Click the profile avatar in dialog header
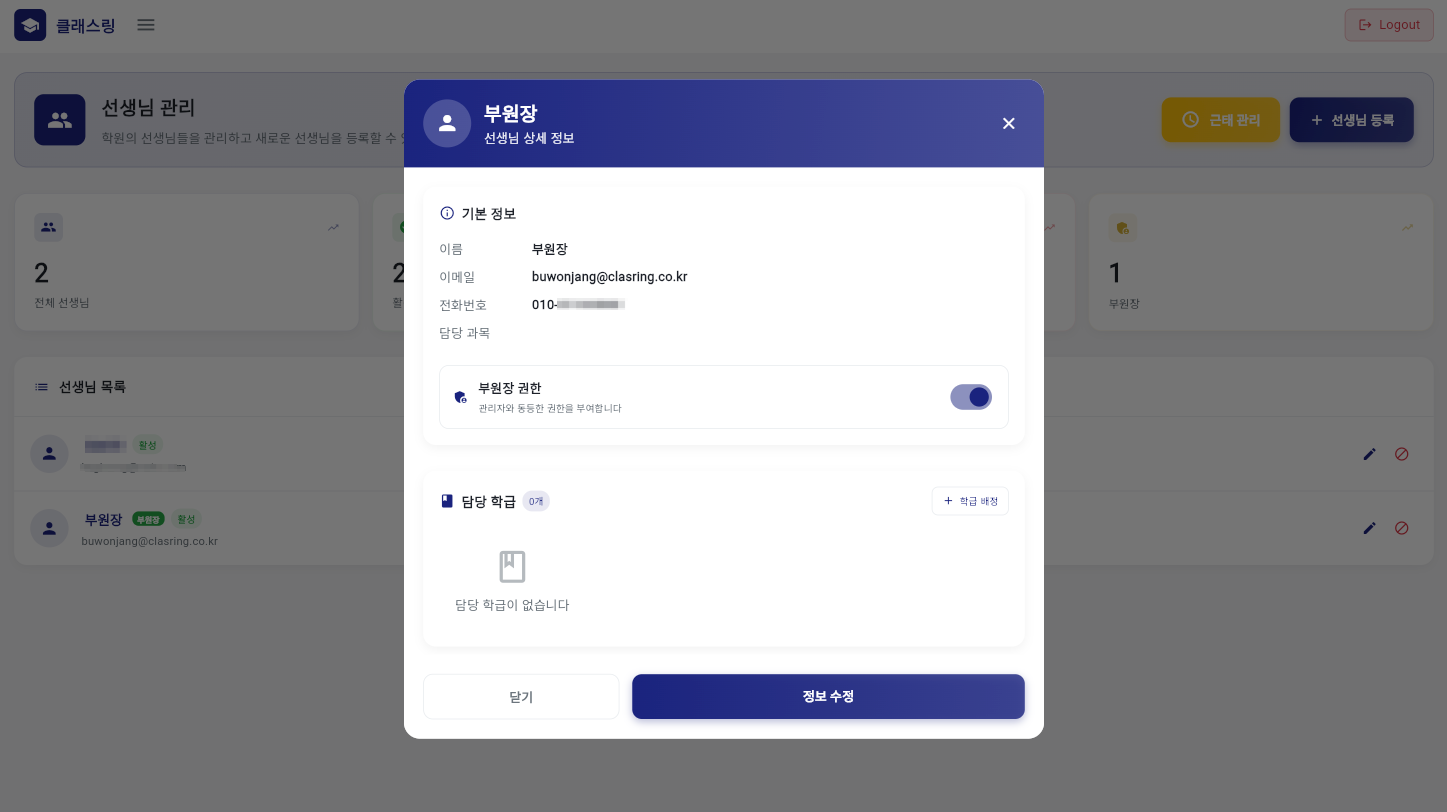The width and height of the screenshot is (1447, 812). pos(447,123)
